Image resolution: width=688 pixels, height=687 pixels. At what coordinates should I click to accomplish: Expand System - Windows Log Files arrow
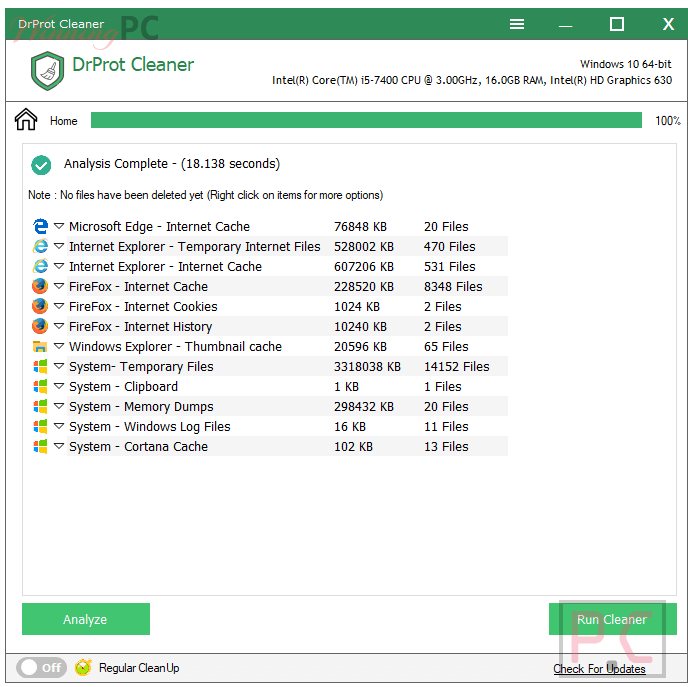59,426
